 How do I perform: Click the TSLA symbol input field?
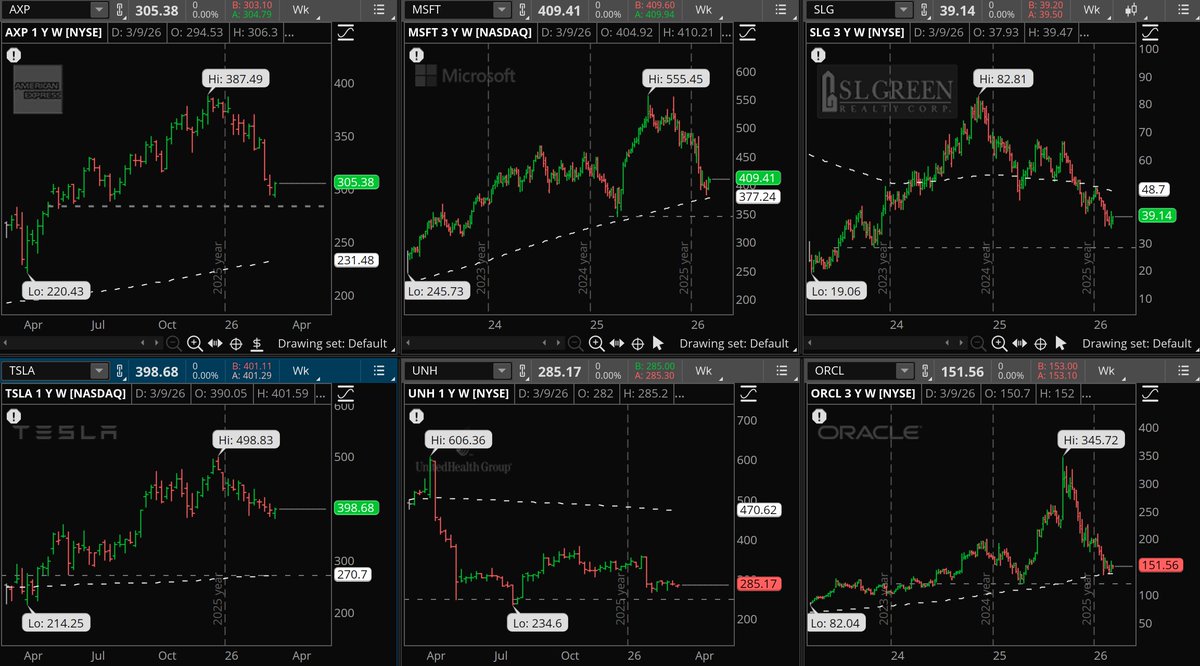click(x=46, y=371)
